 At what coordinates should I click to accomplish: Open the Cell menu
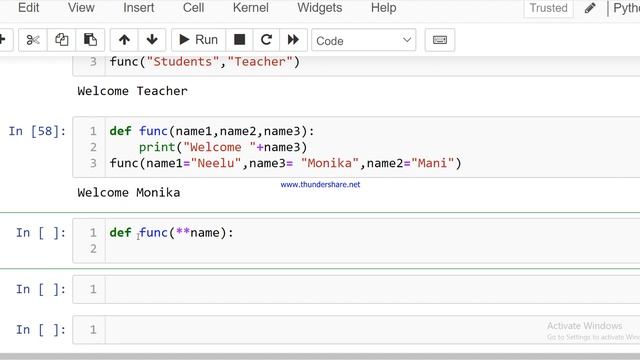pyautogui.click(x=193, y=8)
